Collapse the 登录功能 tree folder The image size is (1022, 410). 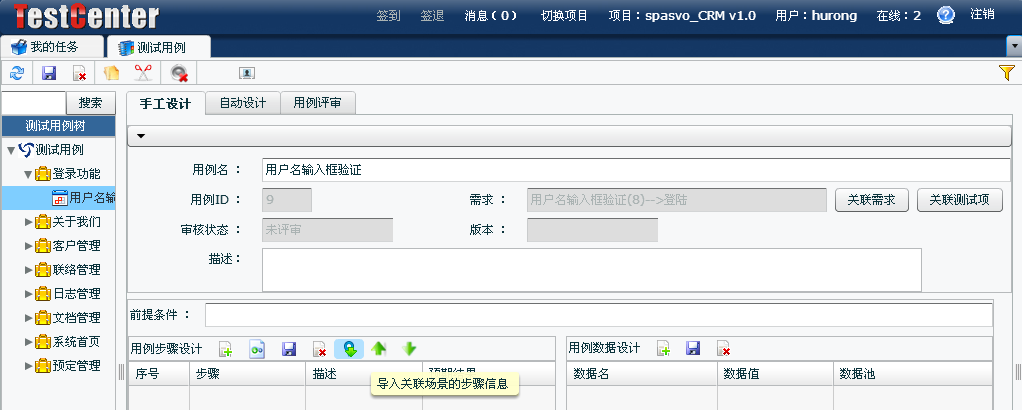click(x=29, y=174)
